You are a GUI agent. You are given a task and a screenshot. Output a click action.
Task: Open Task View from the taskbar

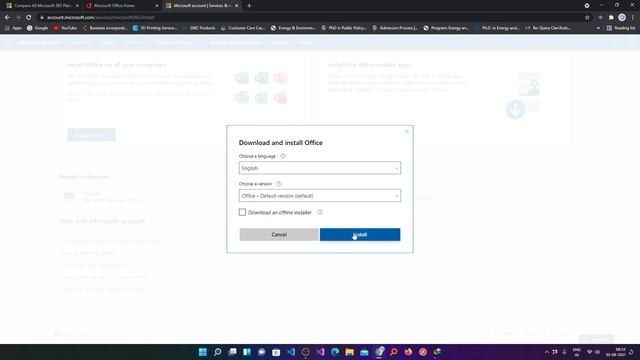(x=232, y=352)
